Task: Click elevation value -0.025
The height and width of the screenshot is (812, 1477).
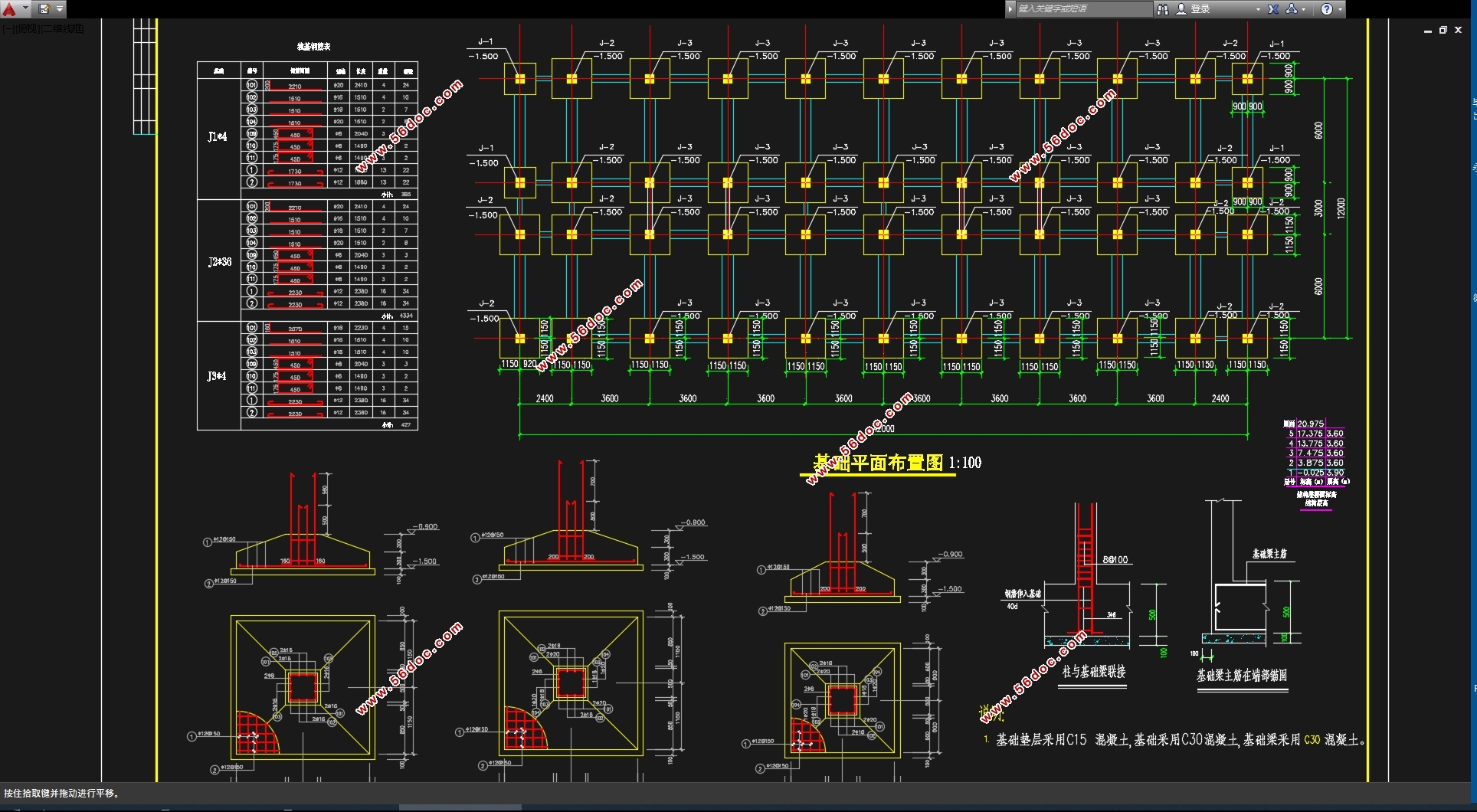Action: click(1311, 473)
